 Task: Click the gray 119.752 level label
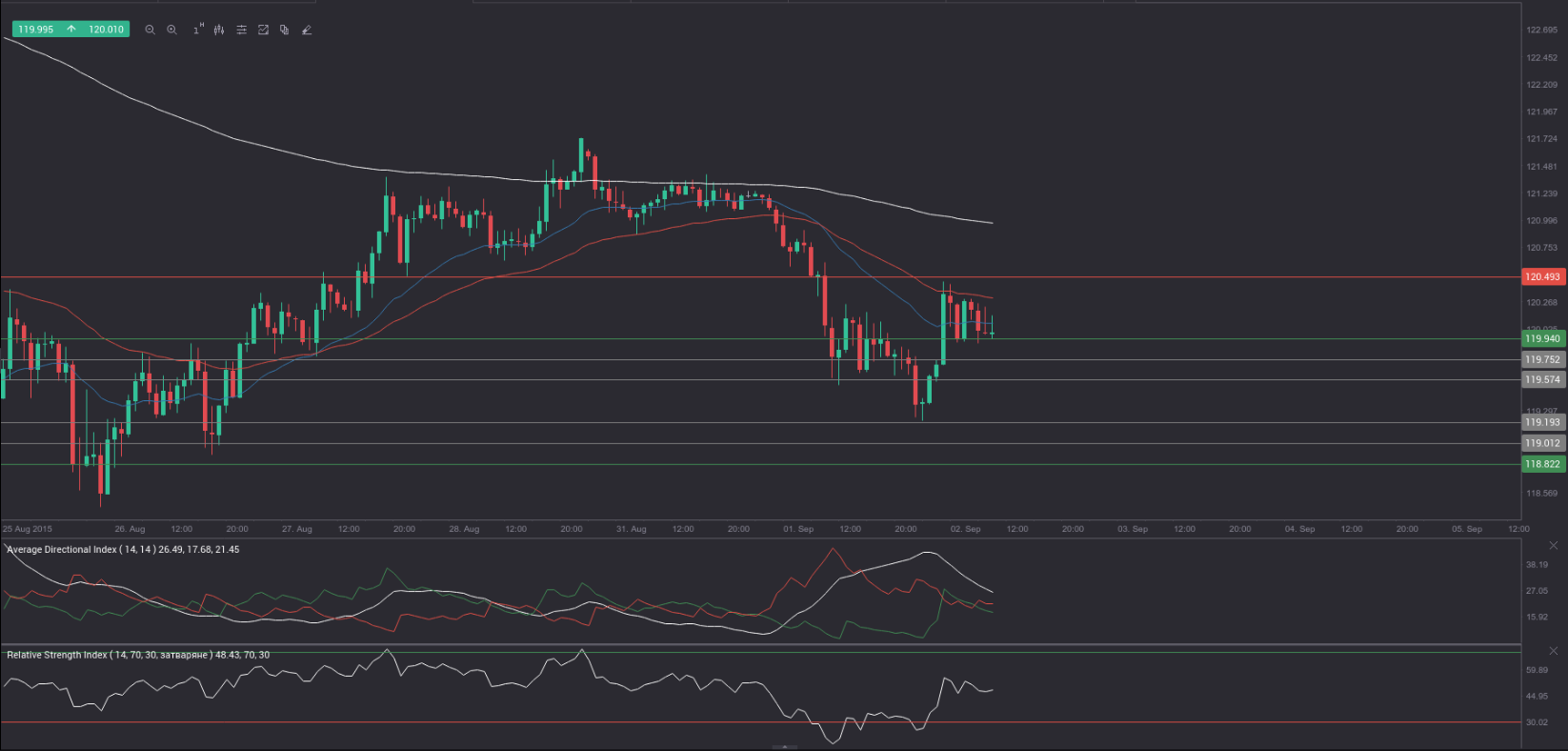point(1542,360)
